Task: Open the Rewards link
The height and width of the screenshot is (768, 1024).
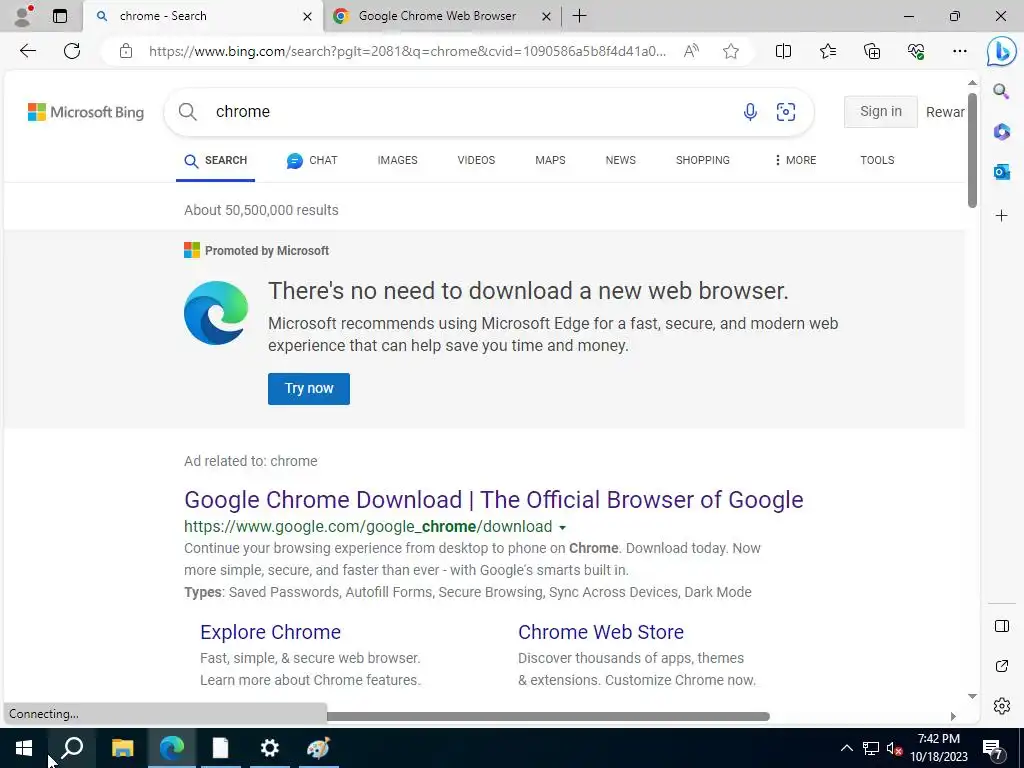Action: point(945,112)
